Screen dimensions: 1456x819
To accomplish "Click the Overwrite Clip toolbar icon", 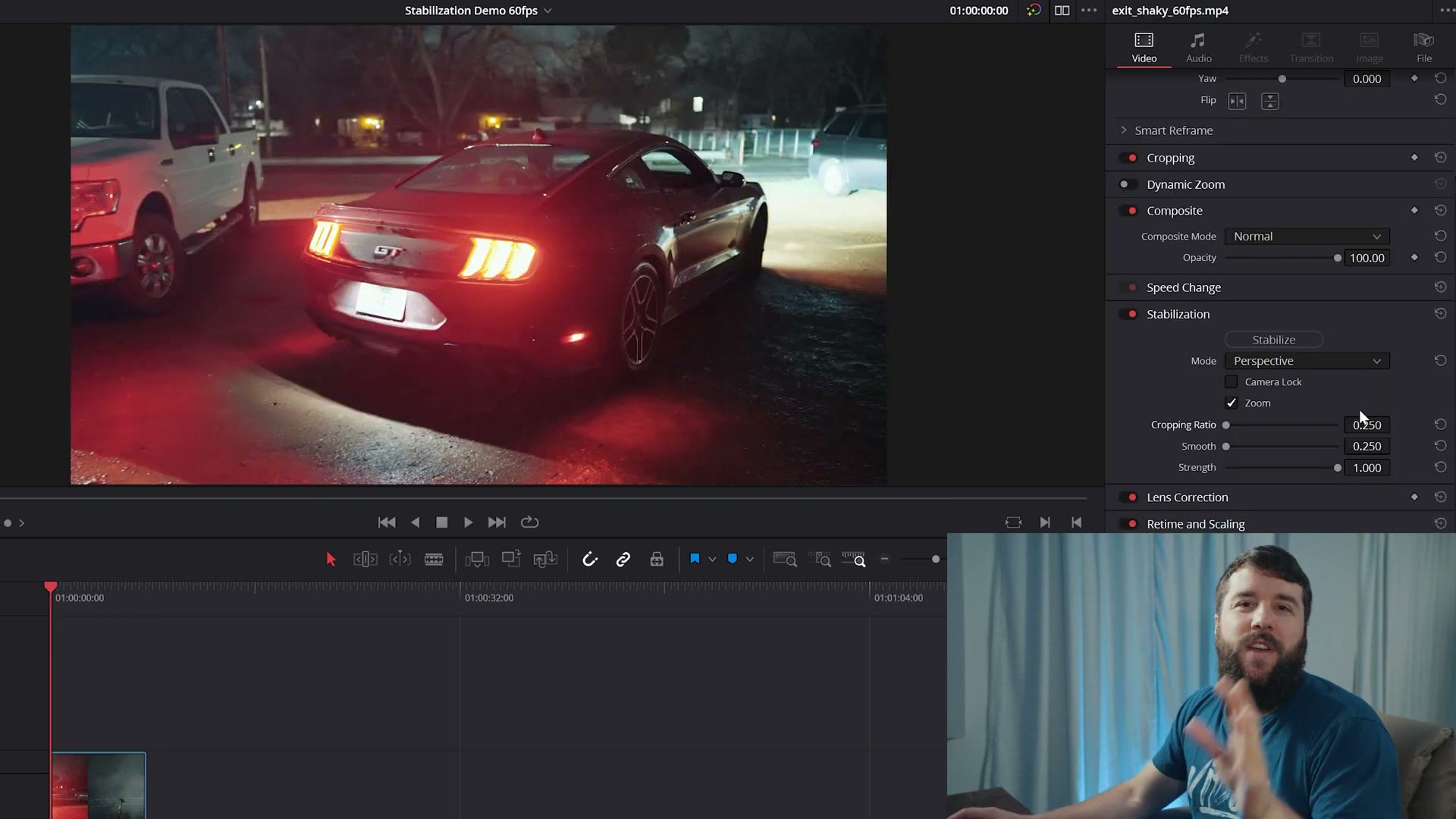I will click(x=511, y=559).
